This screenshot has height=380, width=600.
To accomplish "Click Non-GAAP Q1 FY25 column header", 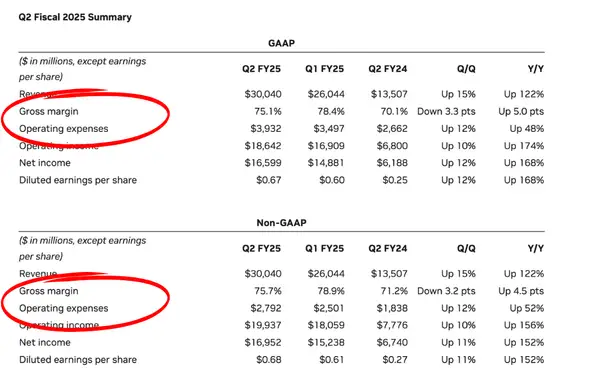I will click(324, 248).
